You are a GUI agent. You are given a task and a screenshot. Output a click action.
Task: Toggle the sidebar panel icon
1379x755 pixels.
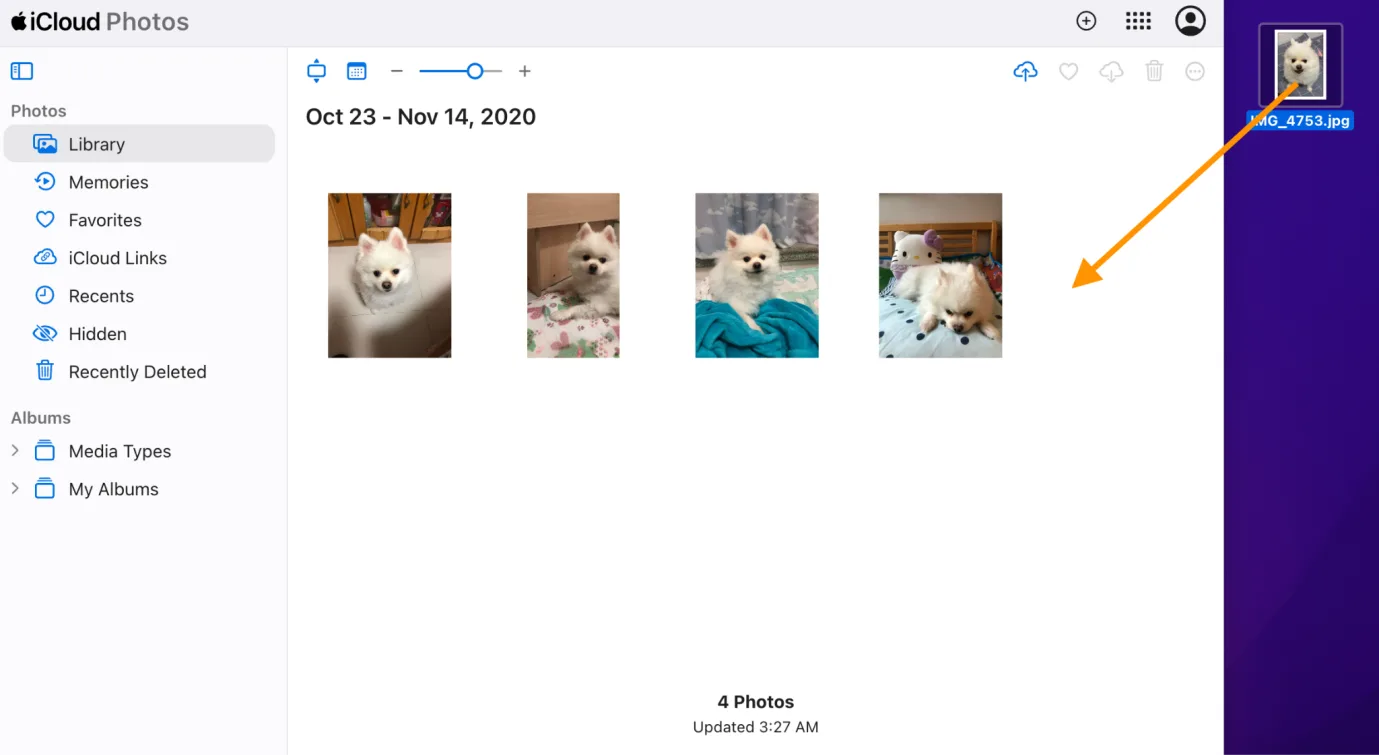click(x=22, y=71)
